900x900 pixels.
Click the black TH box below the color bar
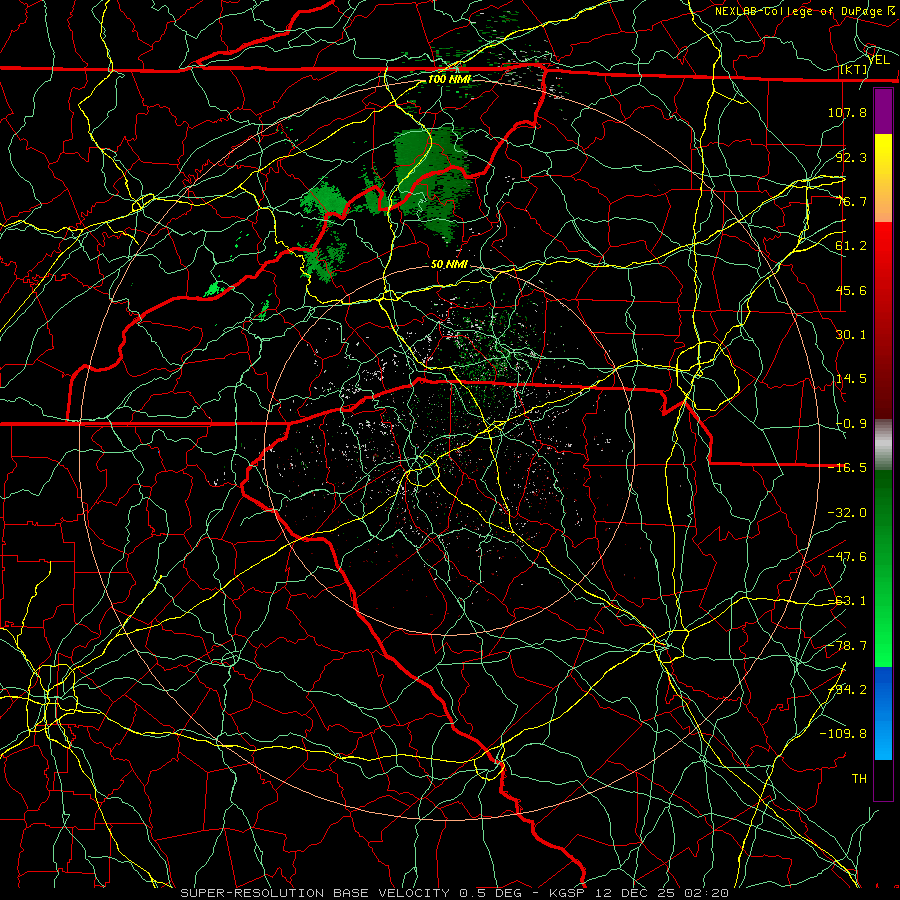coord(883,779)
